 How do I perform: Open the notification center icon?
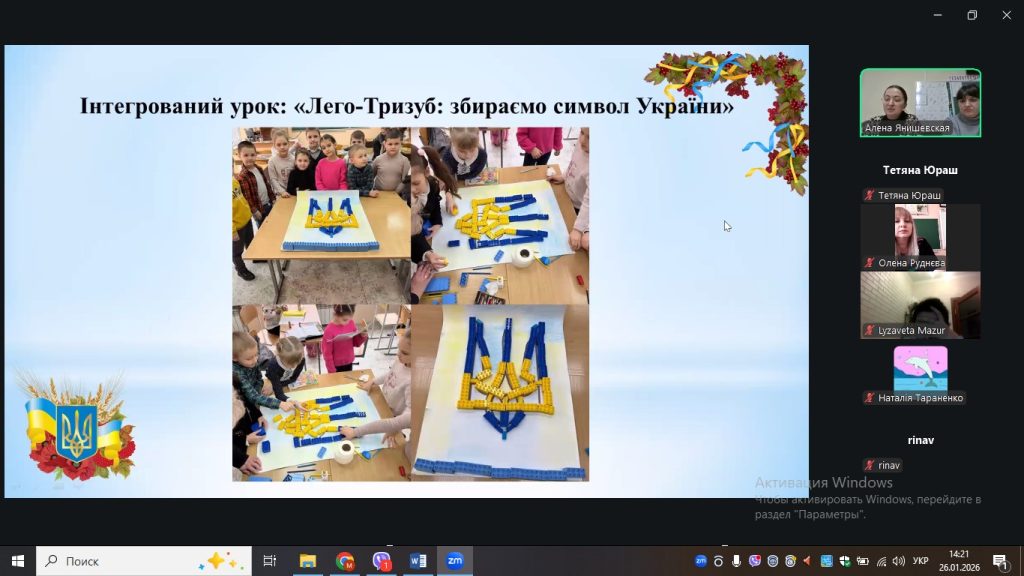1000,561
